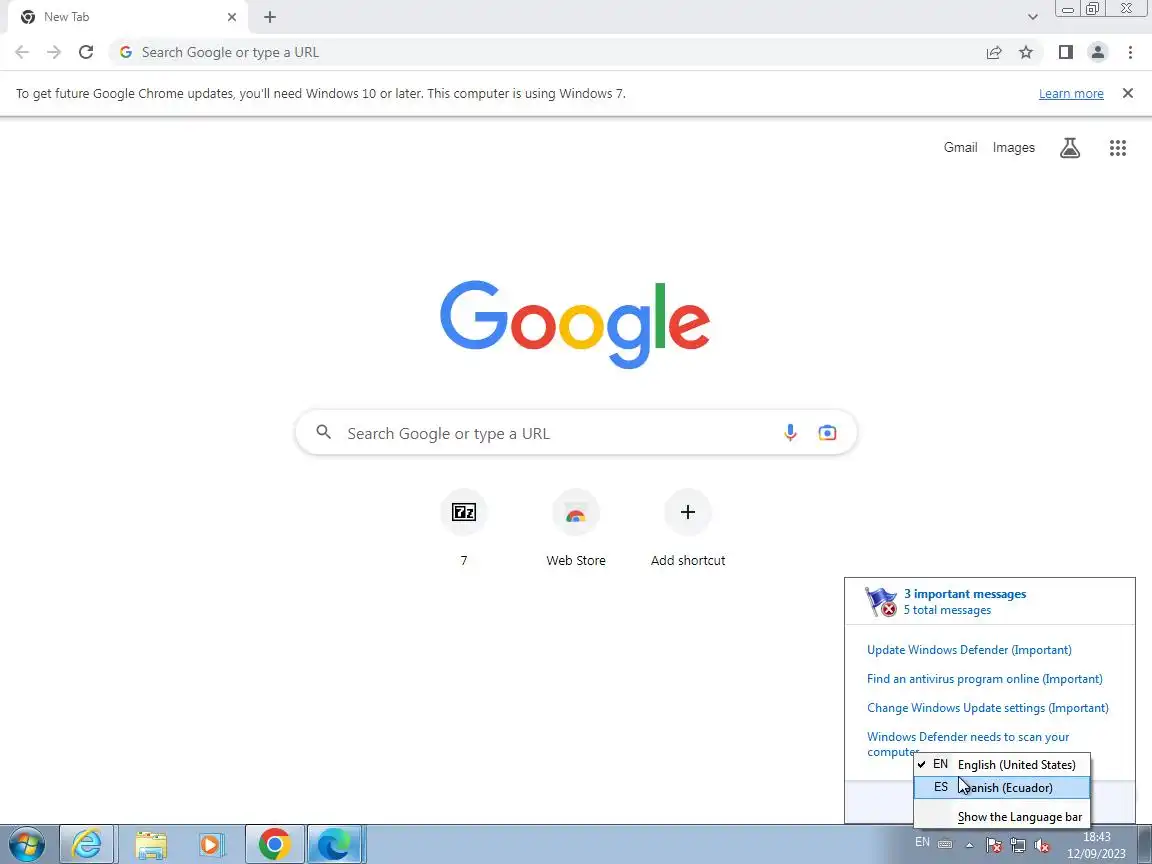This screenshot has width=1152, height=864.
Task: Share this page icon in address bar
Action: (994, 52)
